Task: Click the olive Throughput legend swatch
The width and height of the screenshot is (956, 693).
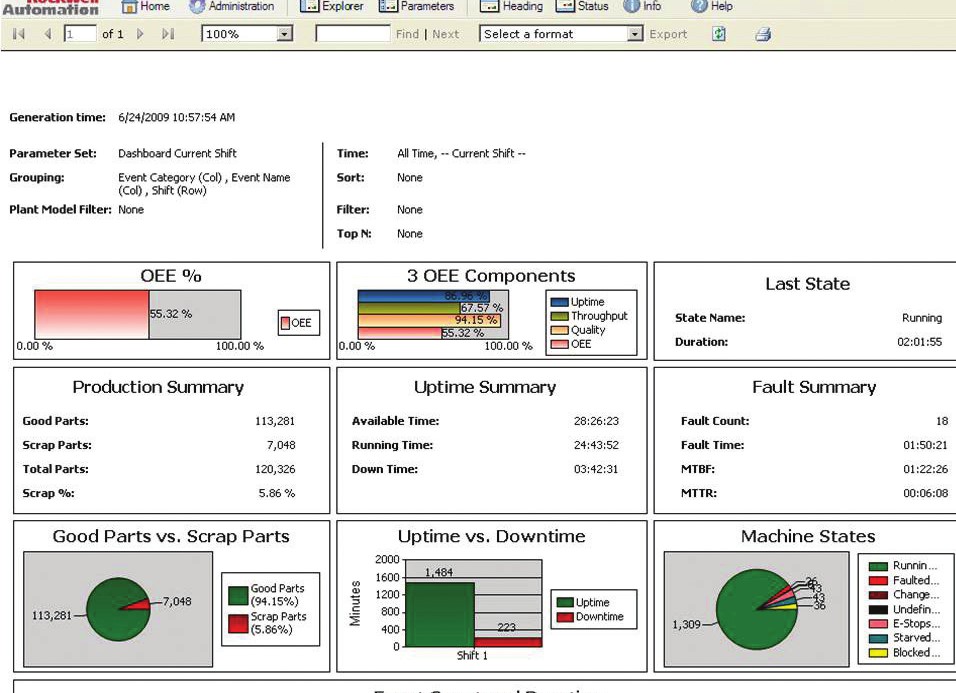Action: [559, 316]
